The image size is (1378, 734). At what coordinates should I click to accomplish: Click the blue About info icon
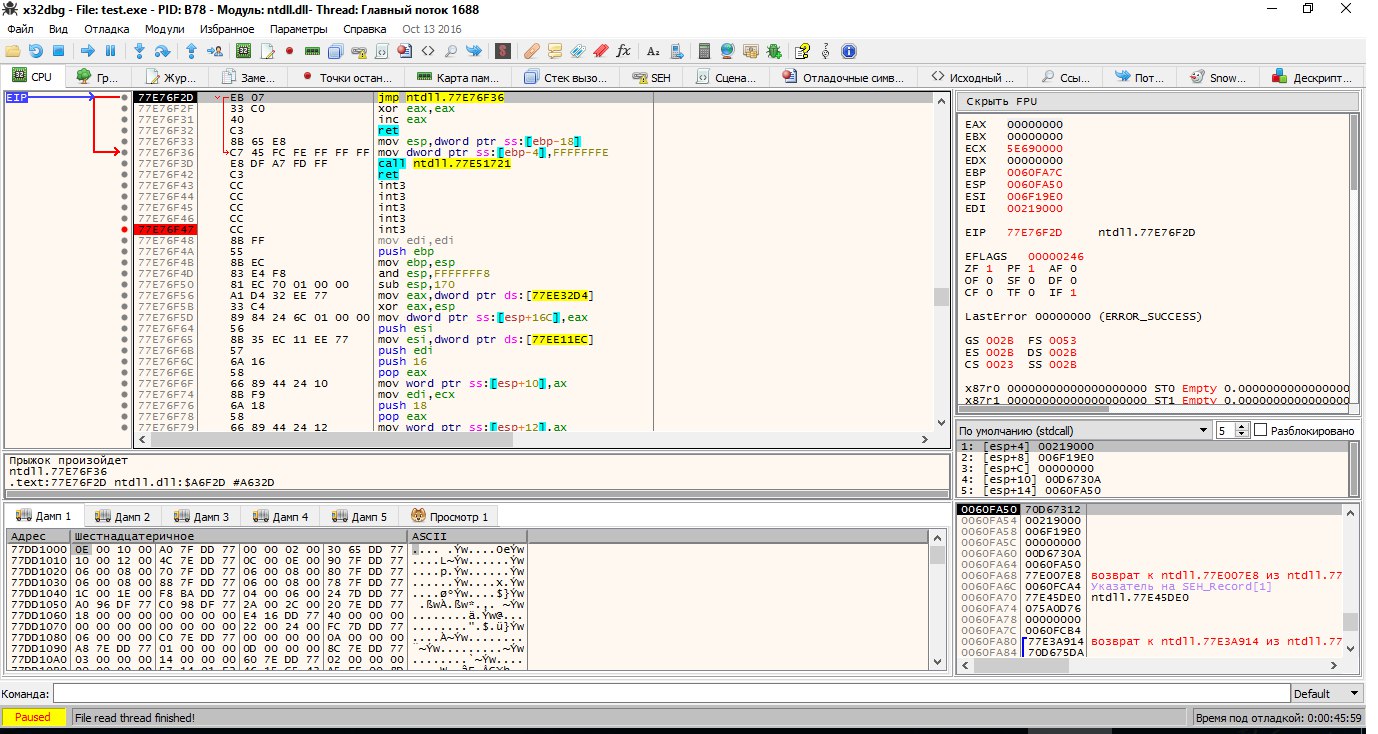click(848, 50)
